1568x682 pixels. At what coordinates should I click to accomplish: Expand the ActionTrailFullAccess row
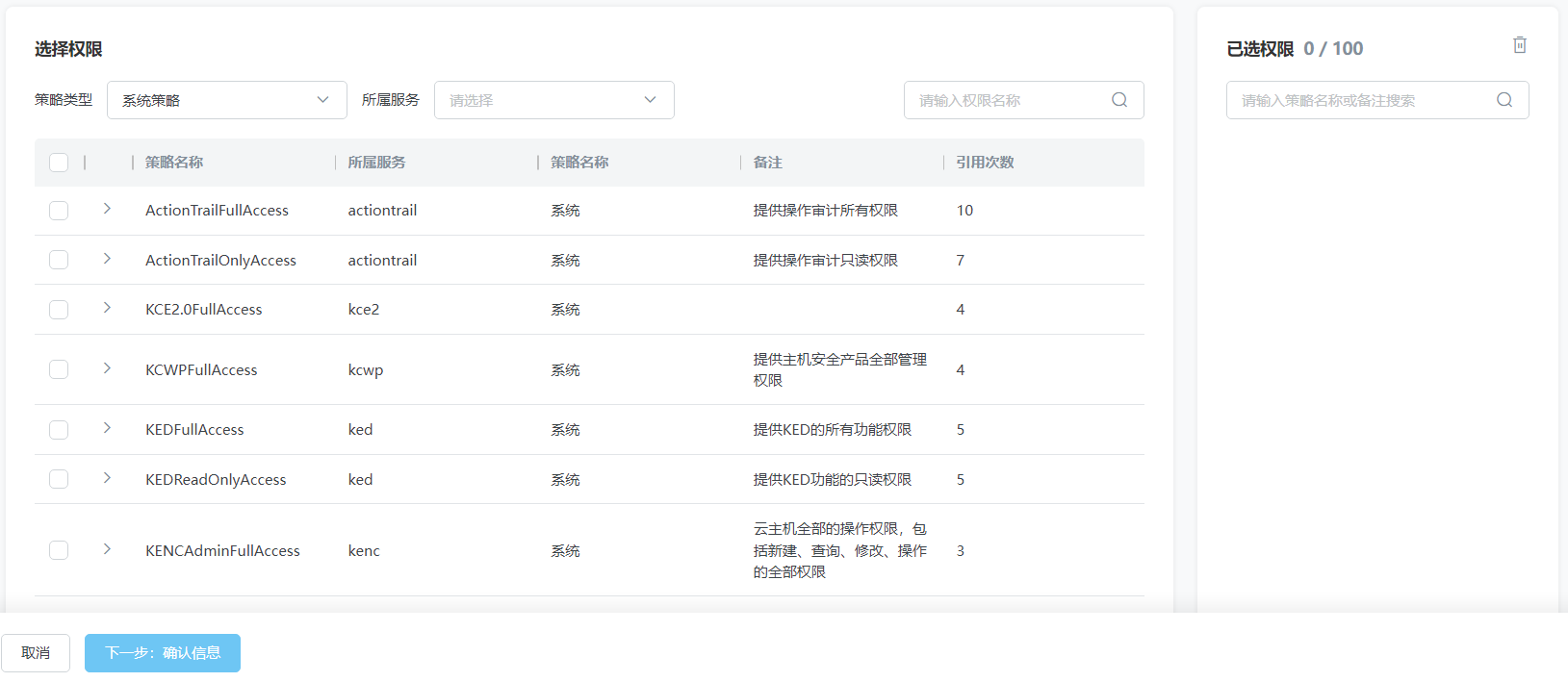[x=107, y=209]
